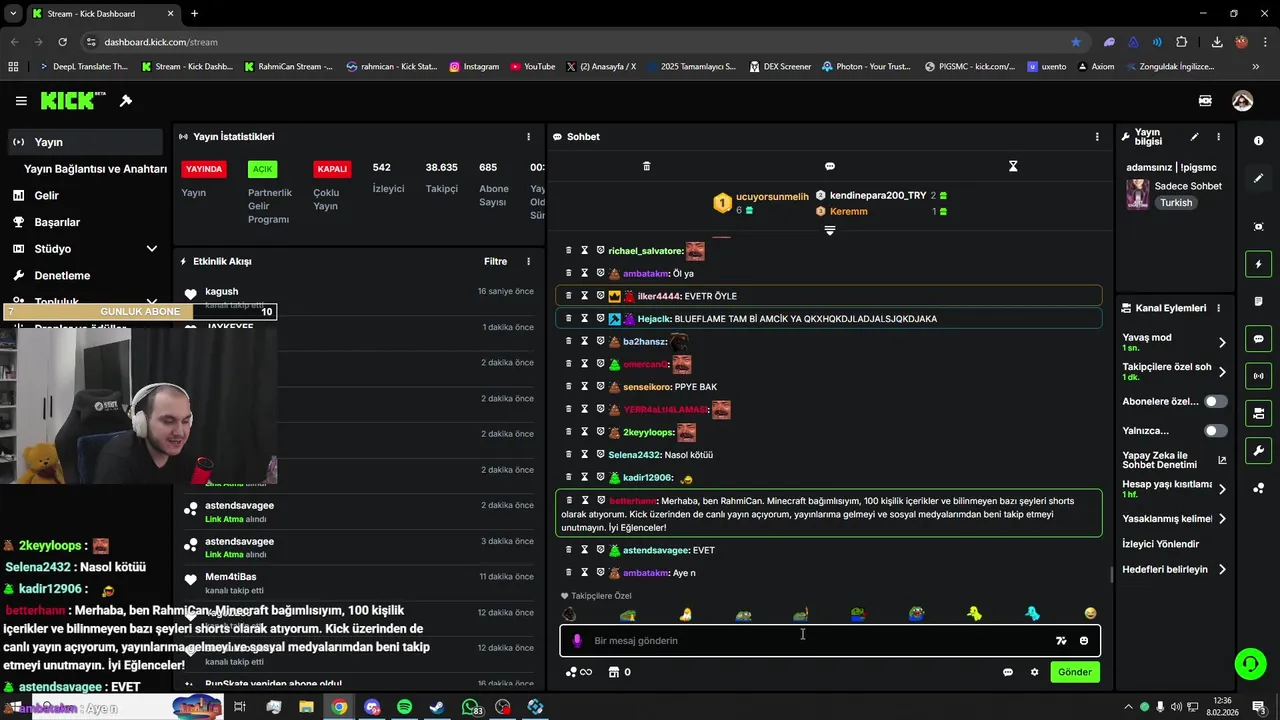Click the Gönder send button
Image resolution: width=1280 pixels, height=720 pixels.
point(1075,672)
